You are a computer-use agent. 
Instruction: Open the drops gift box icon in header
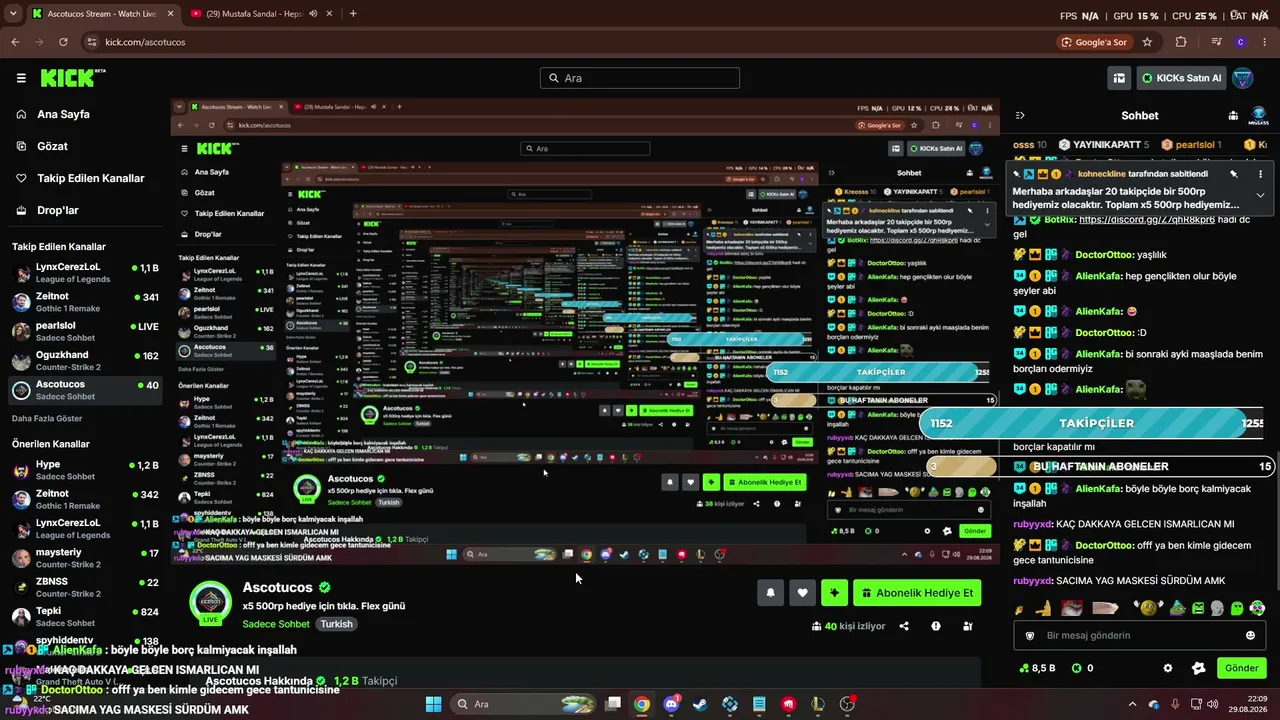click(1119, 78)
